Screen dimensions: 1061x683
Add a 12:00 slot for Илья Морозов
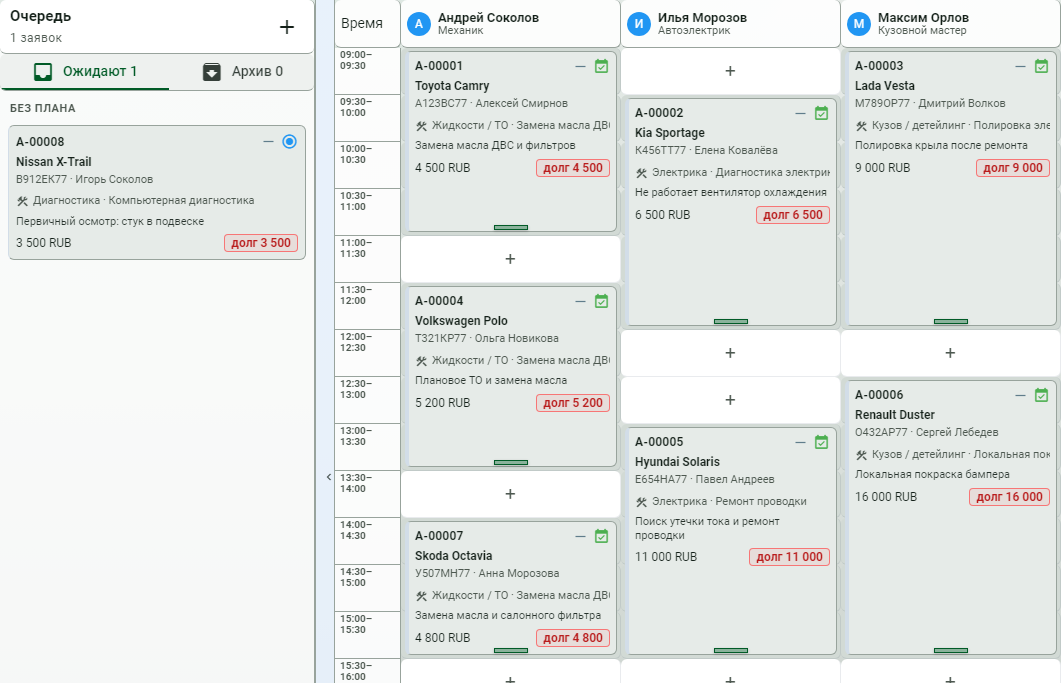click(730, 353)
